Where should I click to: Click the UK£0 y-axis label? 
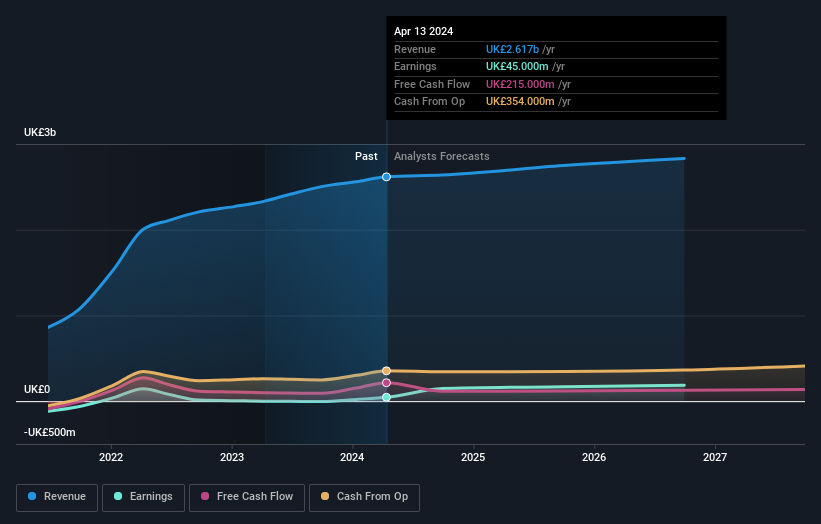coord(37,389)
